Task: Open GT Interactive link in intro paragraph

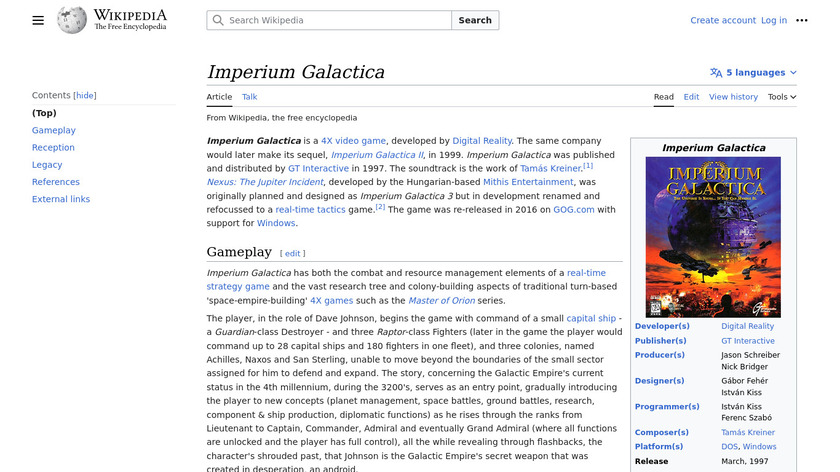Action: 318,168
